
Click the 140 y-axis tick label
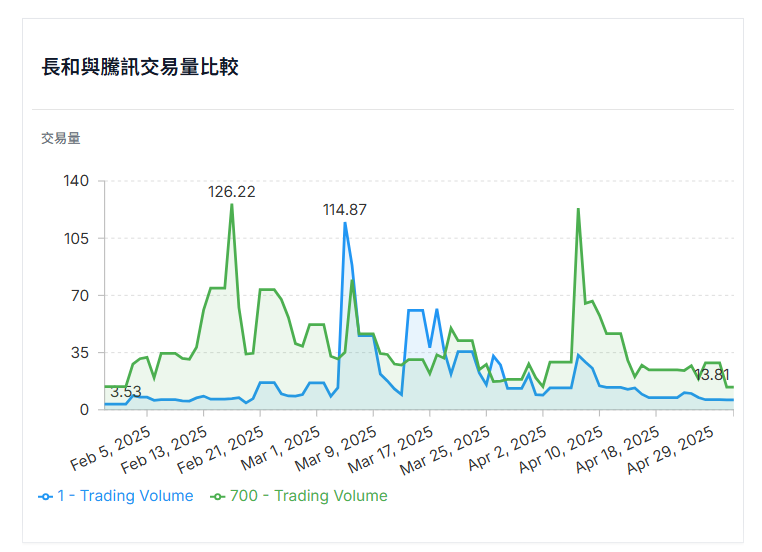[76, 181]
